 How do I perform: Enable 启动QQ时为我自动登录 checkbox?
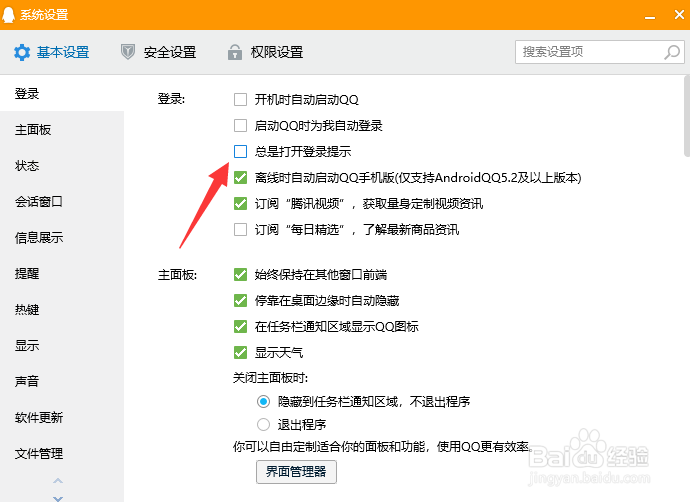click(240, 125)
